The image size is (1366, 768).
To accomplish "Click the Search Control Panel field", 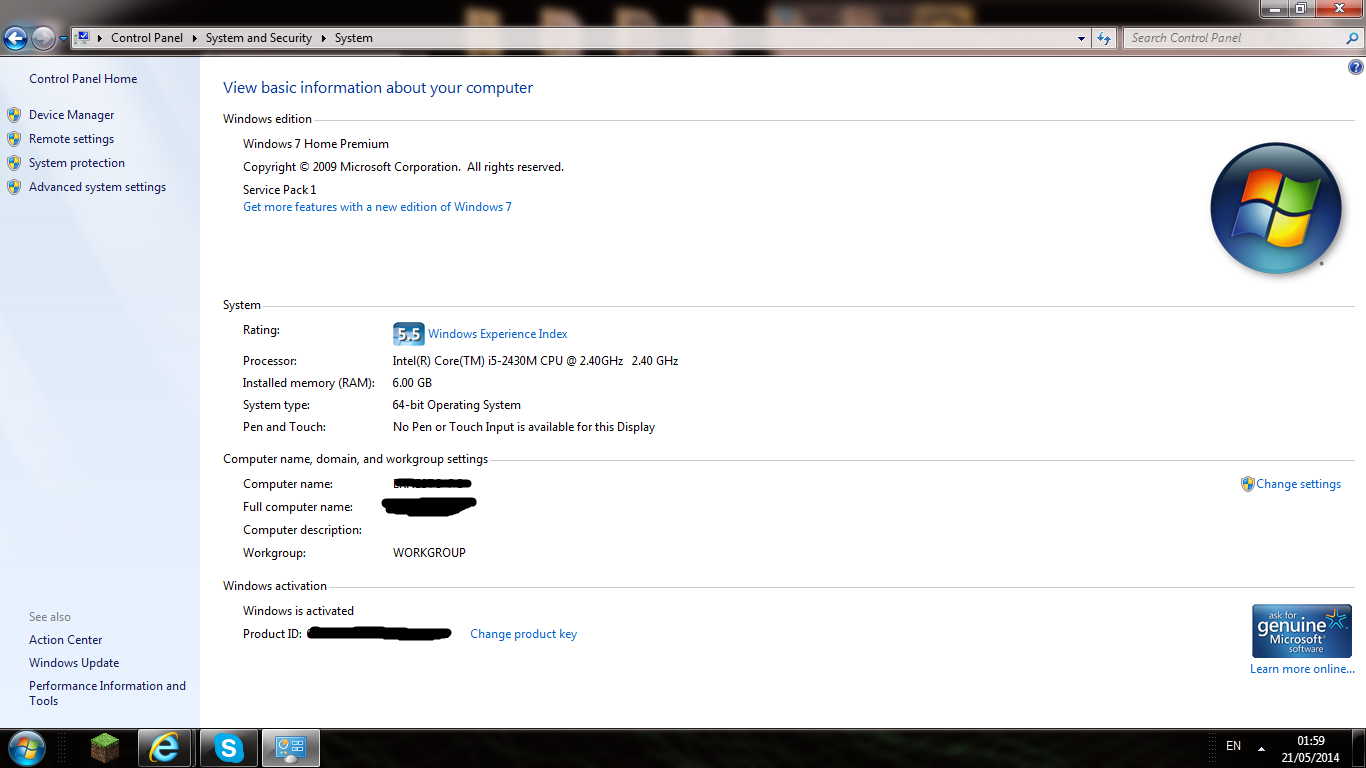I will pyautogui.click(x=1235, y=38).
